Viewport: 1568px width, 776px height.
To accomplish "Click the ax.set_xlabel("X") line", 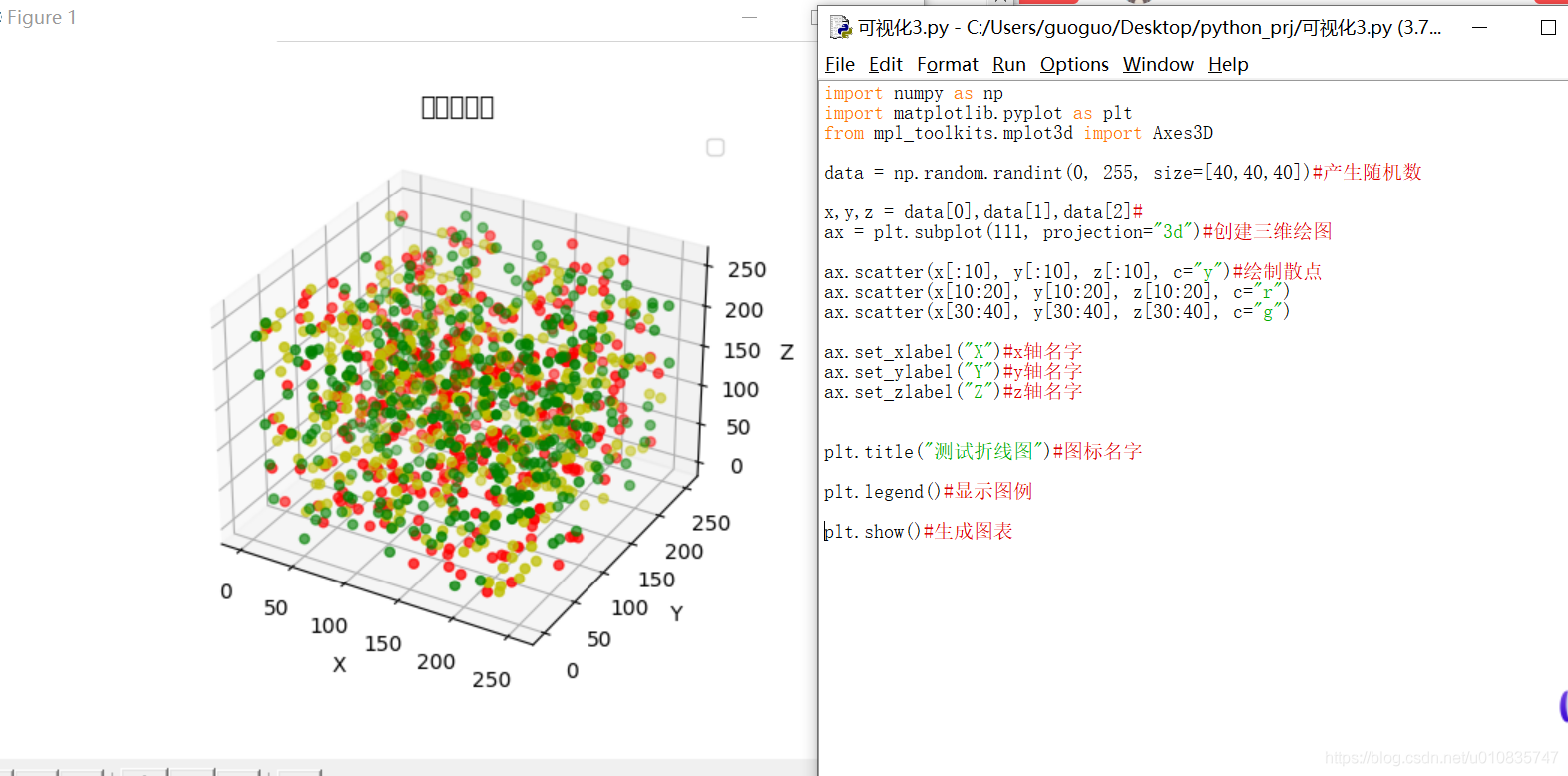I will [x=954, y=352].
